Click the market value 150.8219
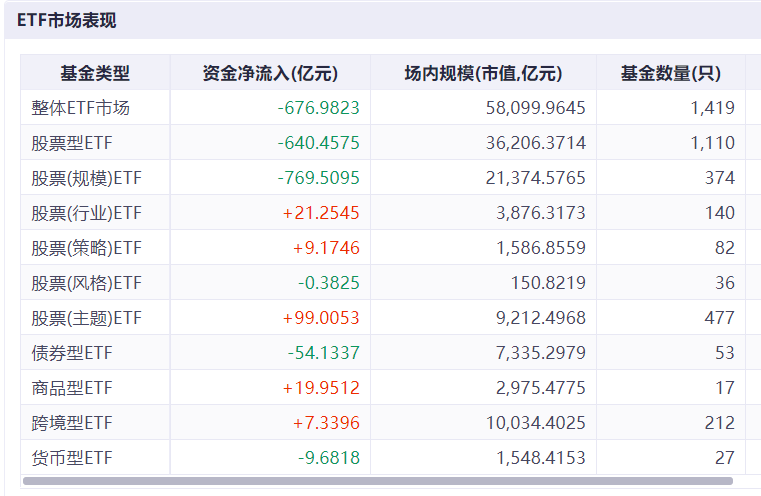Image resolution: width=761 pixels, height=496 pixels. (x=548, y=282)
